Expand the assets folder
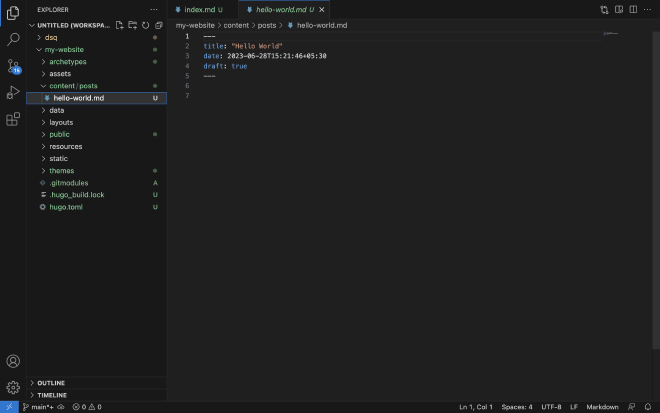The height and width of the screenshot is (413, 660). (x=96, y=74)
